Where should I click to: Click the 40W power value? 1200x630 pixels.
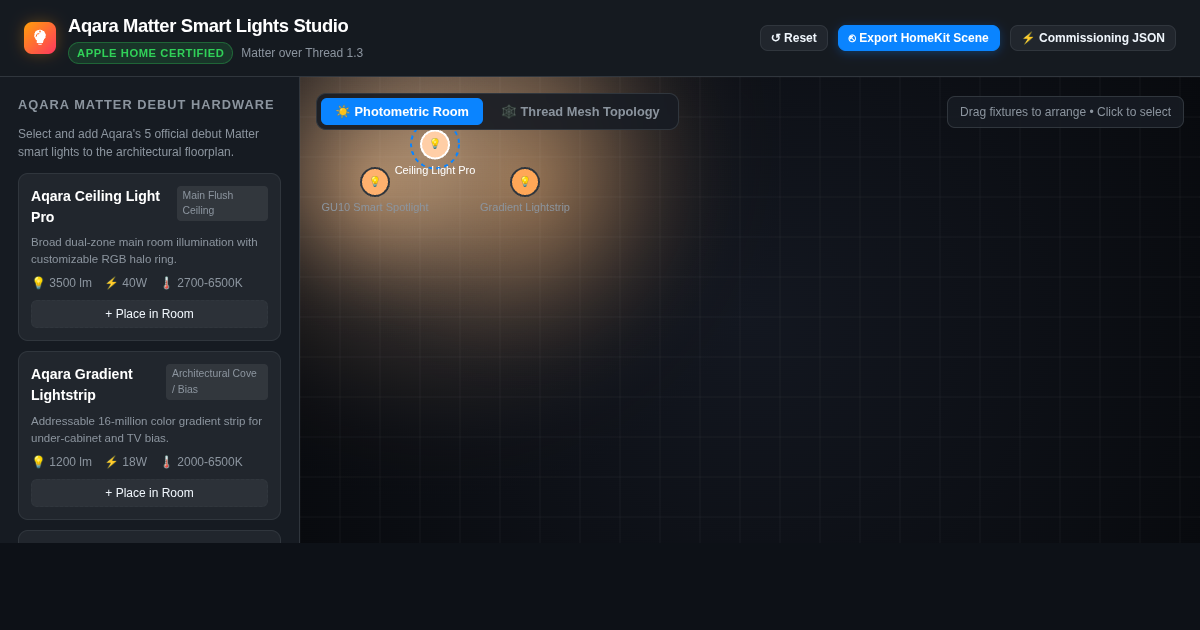pyautogui.click(x=126, y=283)
